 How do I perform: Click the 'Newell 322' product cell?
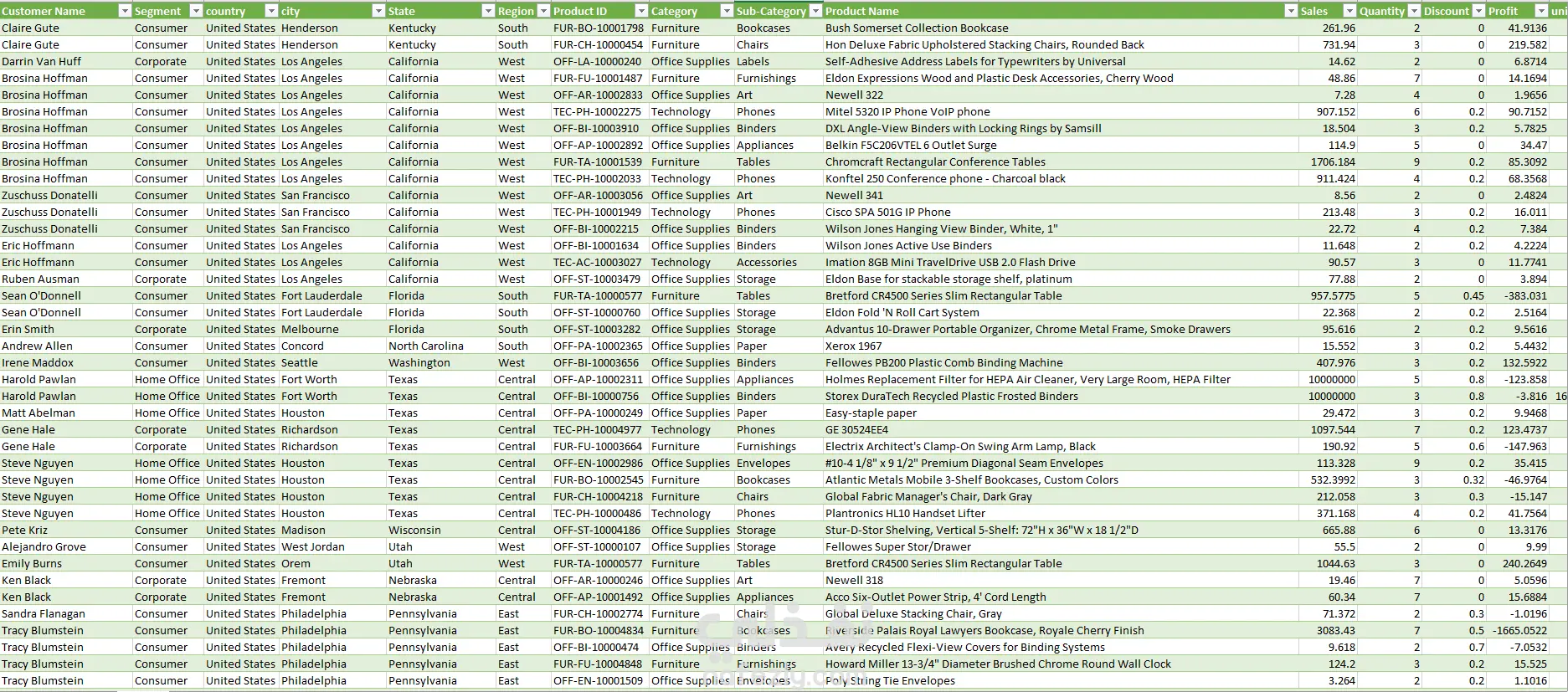coord(1061,95)
